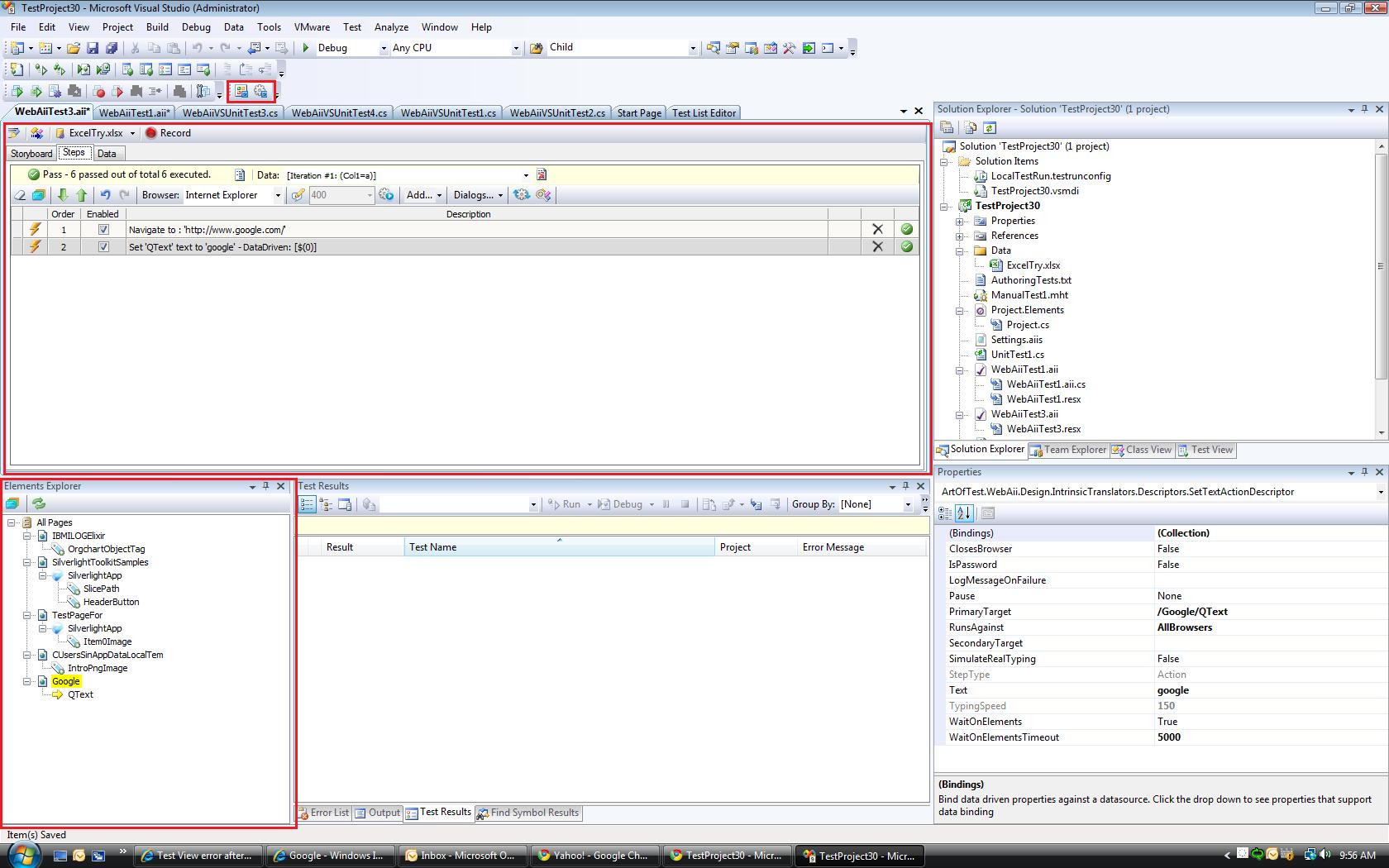Image resolution: width=1389 pixels, height=868 pixels.
Task: Refresh the Elements Explorer tree
Action: (x=38, y=503)
